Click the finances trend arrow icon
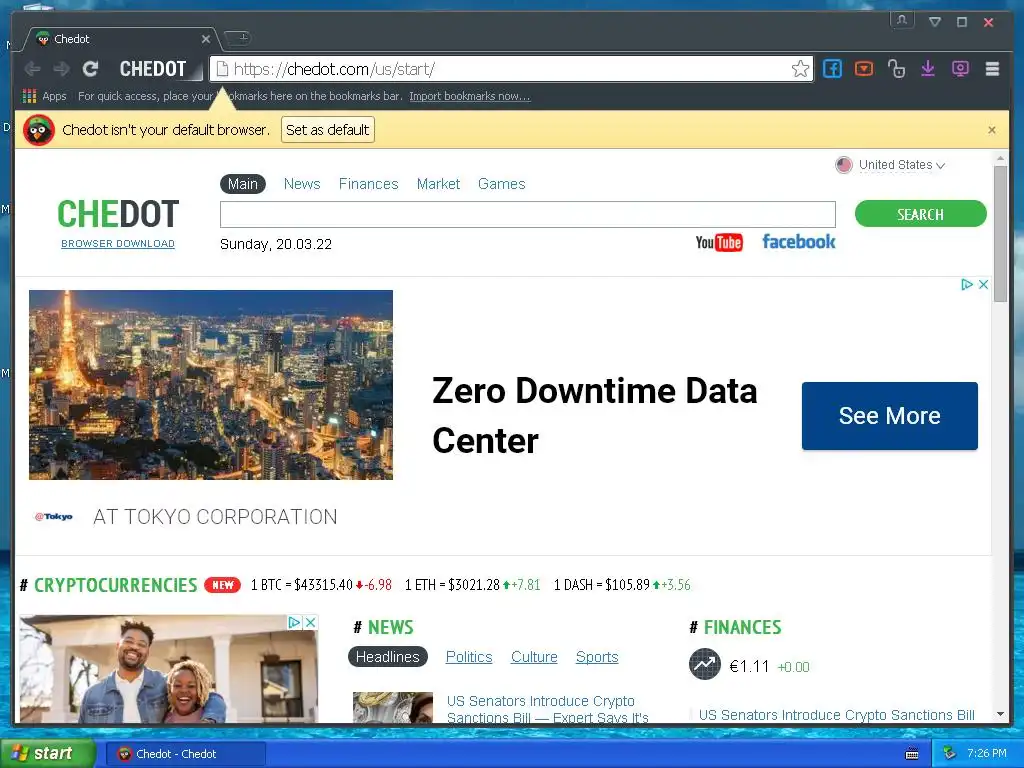The image size is (1024, 768). 705,664
